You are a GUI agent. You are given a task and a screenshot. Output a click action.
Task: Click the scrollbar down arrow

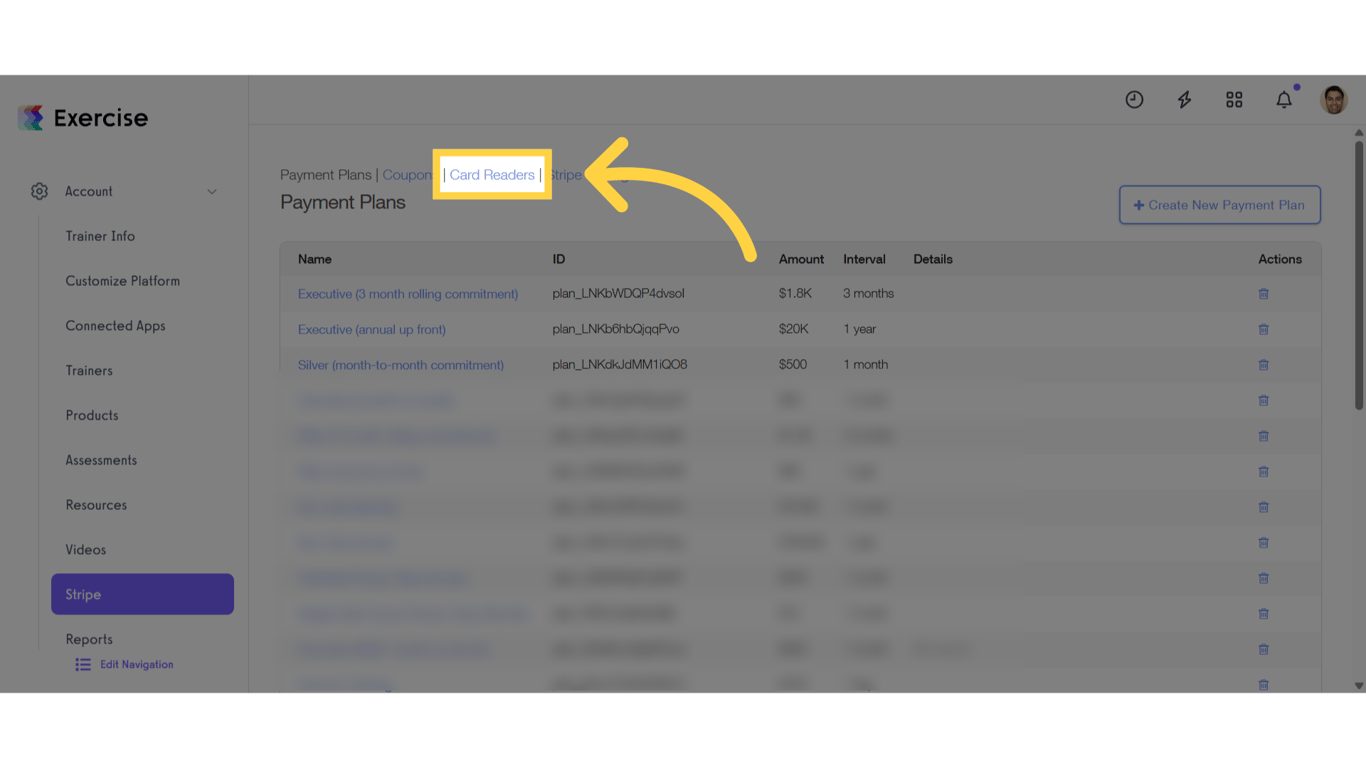tap(1358, 686)
